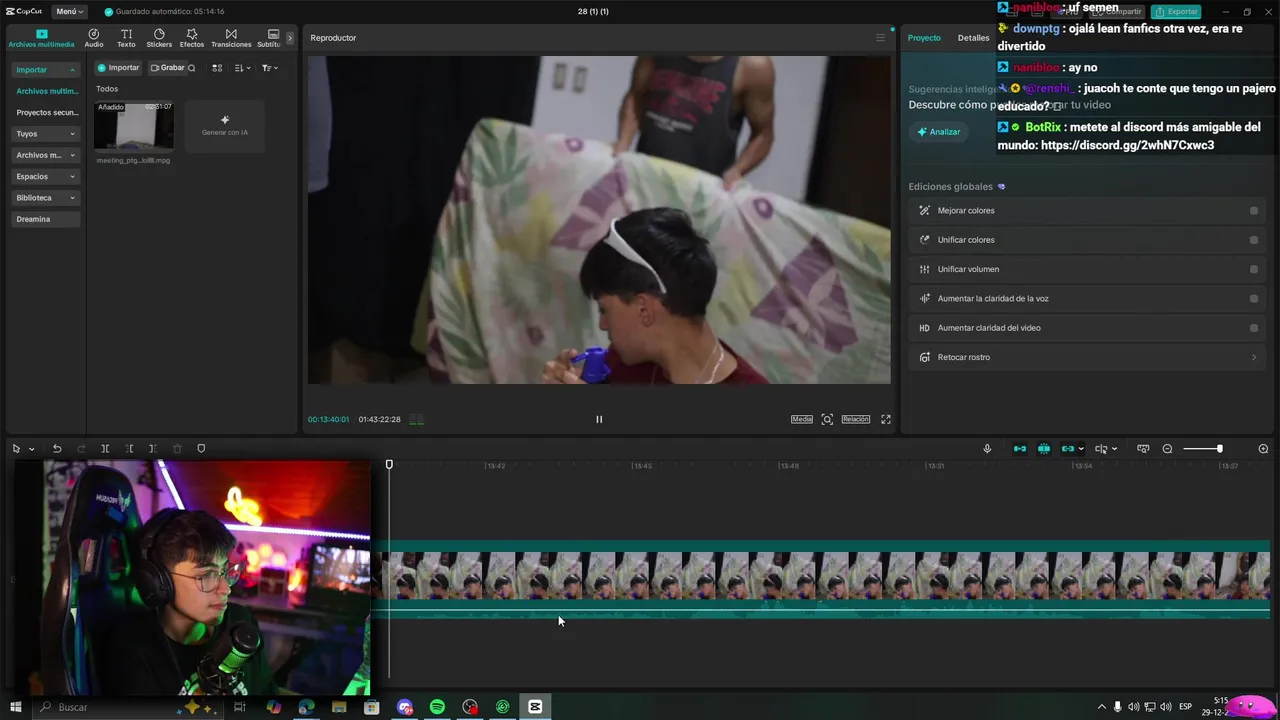Click the player focus frame icon

(827, 419)
